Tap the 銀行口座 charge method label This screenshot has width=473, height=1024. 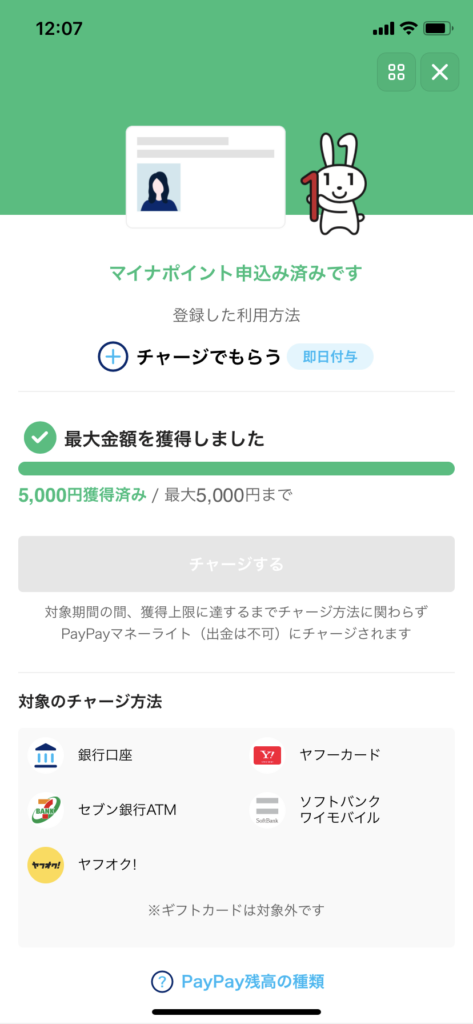point(105,756)
